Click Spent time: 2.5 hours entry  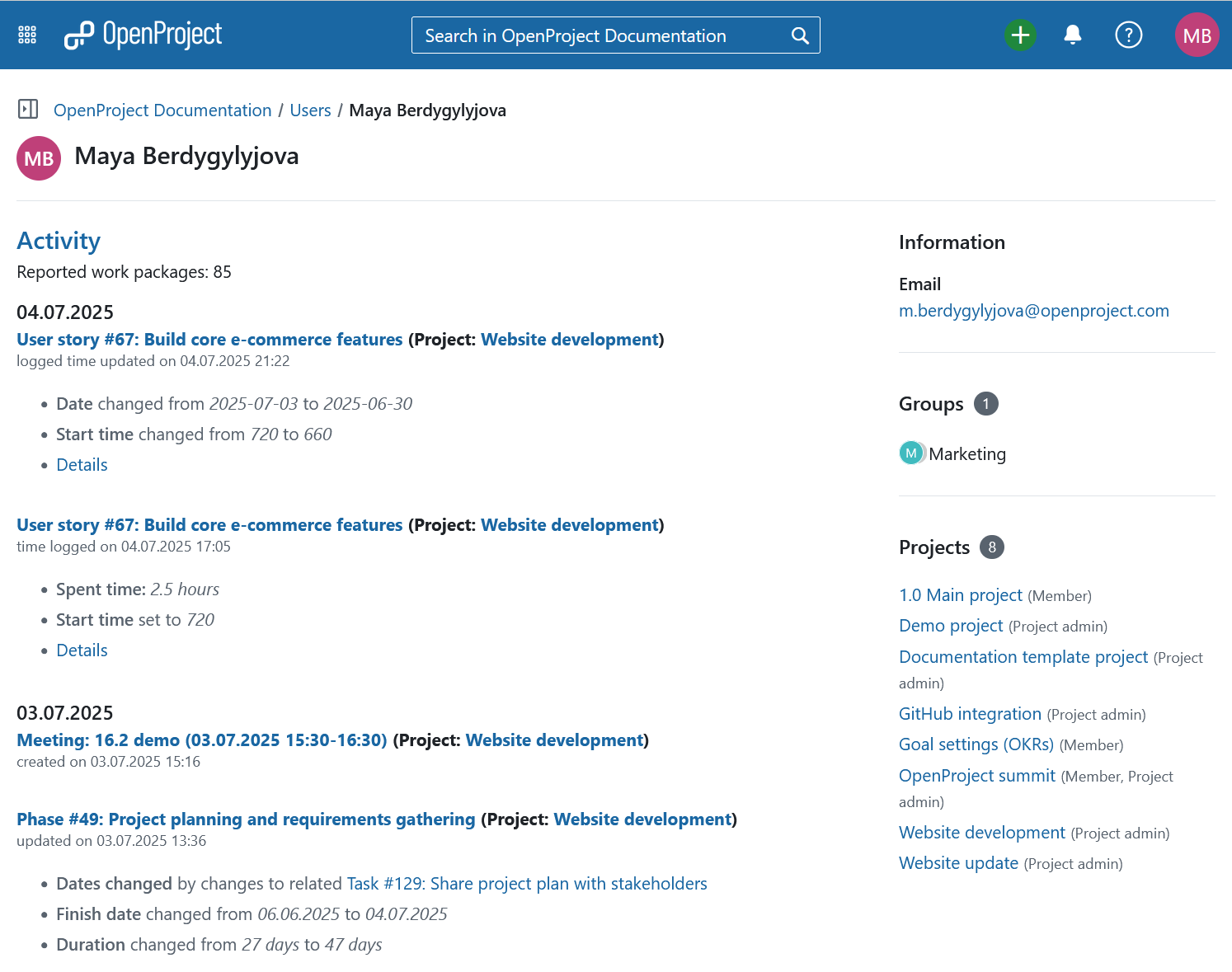pos(138,589)
